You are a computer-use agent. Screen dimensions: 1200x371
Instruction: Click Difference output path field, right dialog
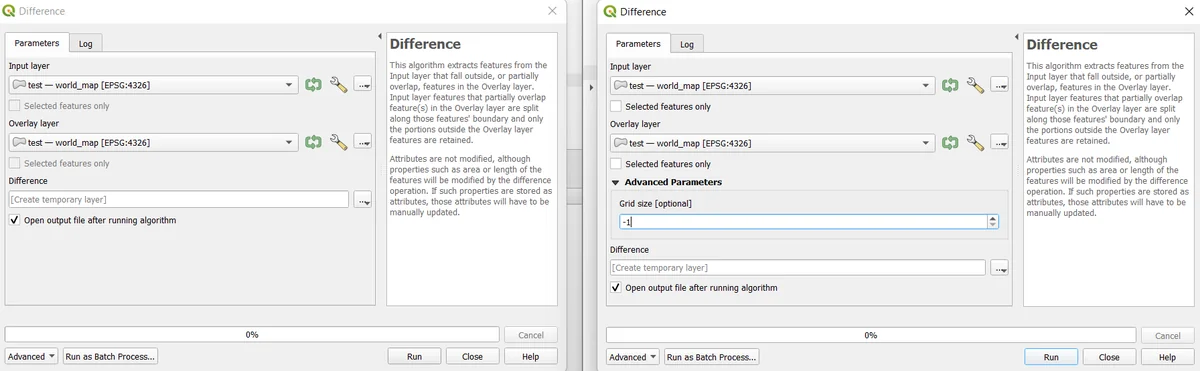click(798, 268)
